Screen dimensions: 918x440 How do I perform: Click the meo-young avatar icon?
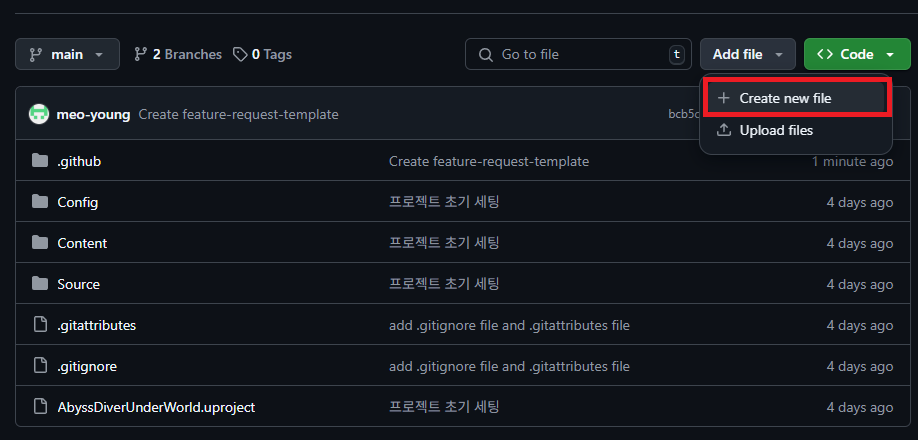tap(39, 114)
